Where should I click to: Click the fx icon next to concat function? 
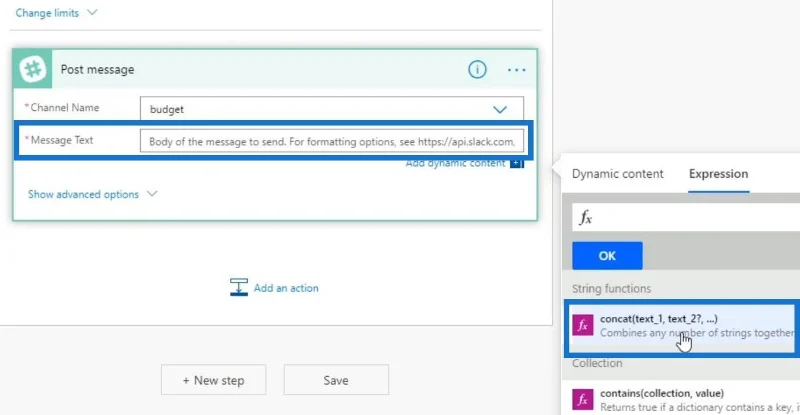click(583, 325)
